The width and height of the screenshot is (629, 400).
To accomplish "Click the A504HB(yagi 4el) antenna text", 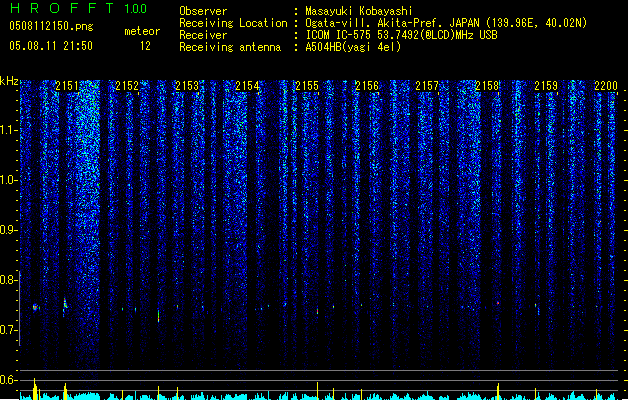I will (x=353, y=47).
